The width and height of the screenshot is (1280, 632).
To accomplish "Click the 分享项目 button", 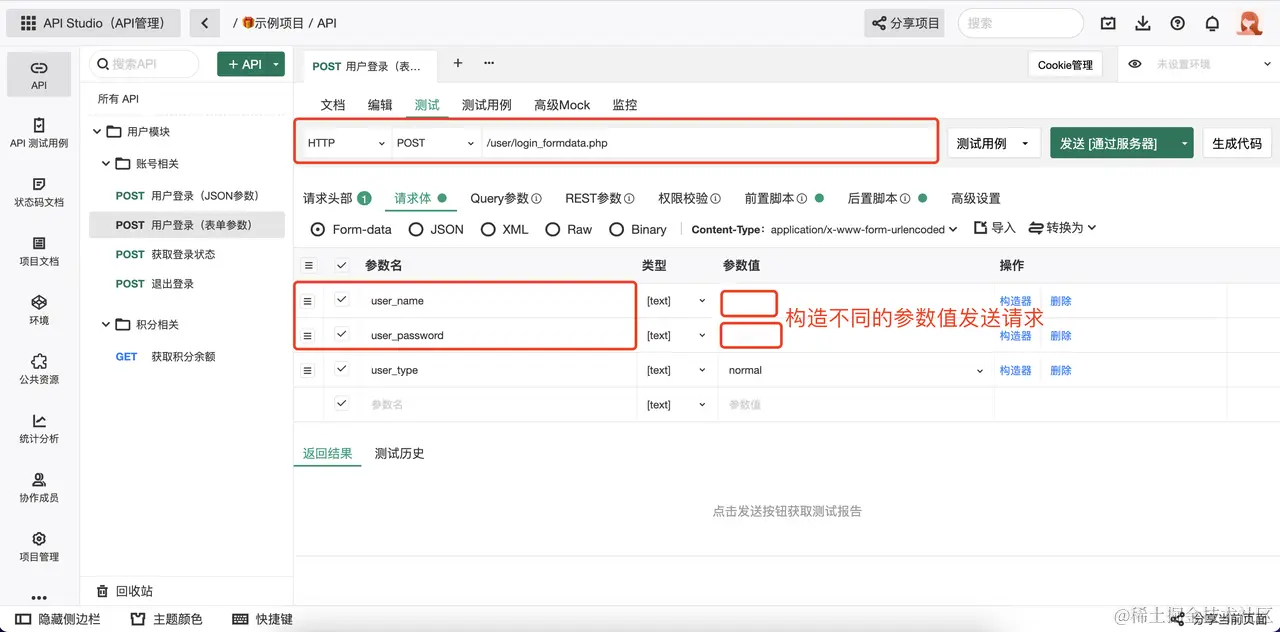I will 905,23.
